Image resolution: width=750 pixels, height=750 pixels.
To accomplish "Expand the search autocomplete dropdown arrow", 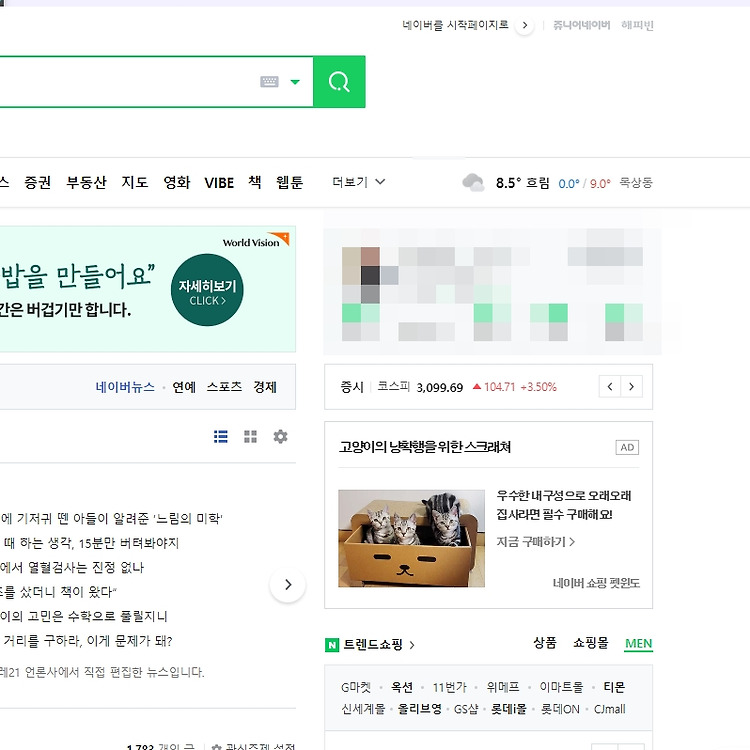I will tap(295, 82).
